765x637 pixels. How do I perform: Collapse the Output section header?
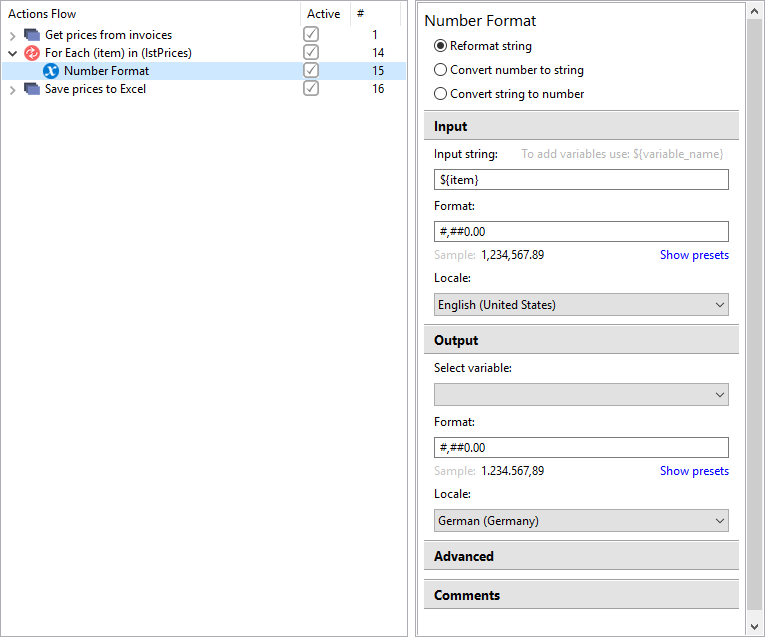(581, 340)
